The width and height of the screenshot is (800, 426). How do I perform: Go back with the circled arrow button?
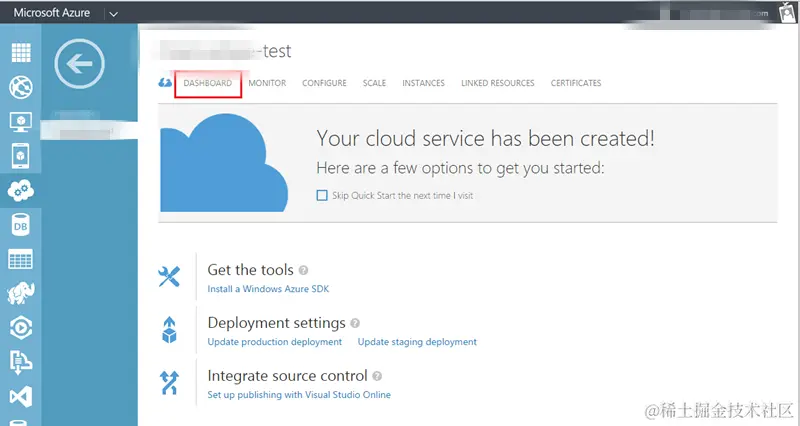79,64
